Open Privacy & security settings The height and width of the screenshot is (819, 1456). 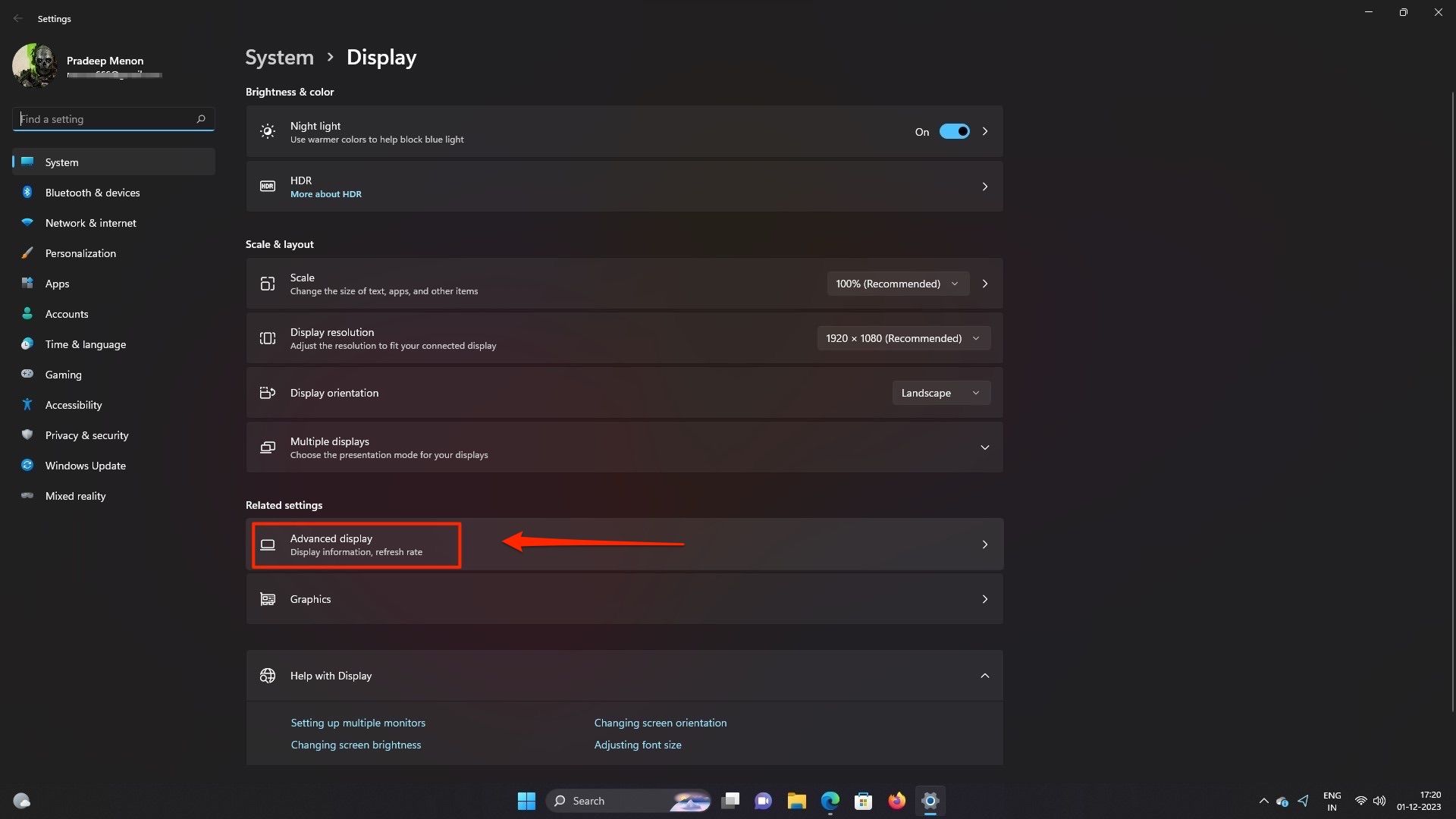86,435
